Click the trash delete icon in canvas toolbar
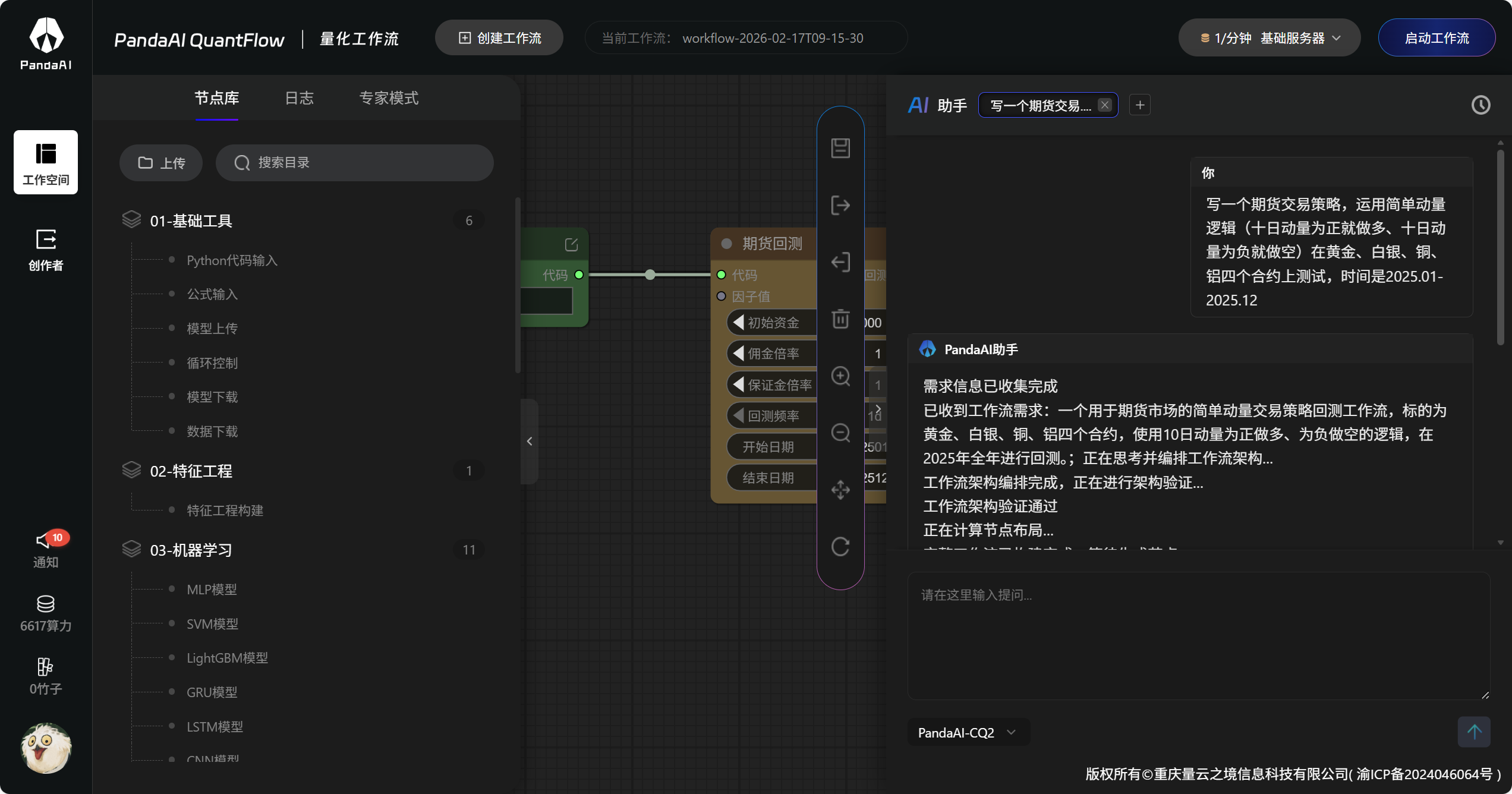 [x=840, y=319]
